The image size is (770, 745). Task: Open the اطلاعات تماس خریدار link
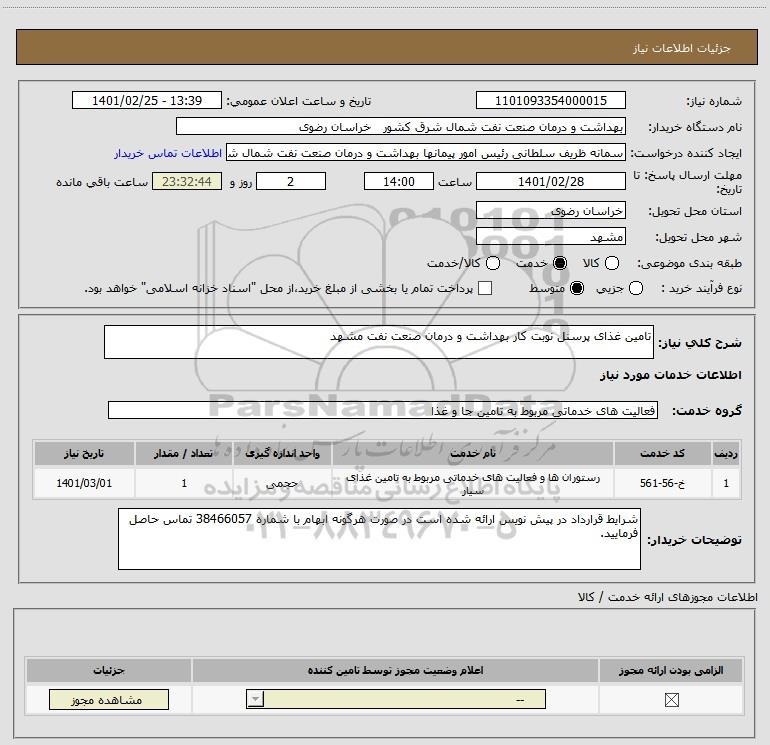(x=168, y=153)
